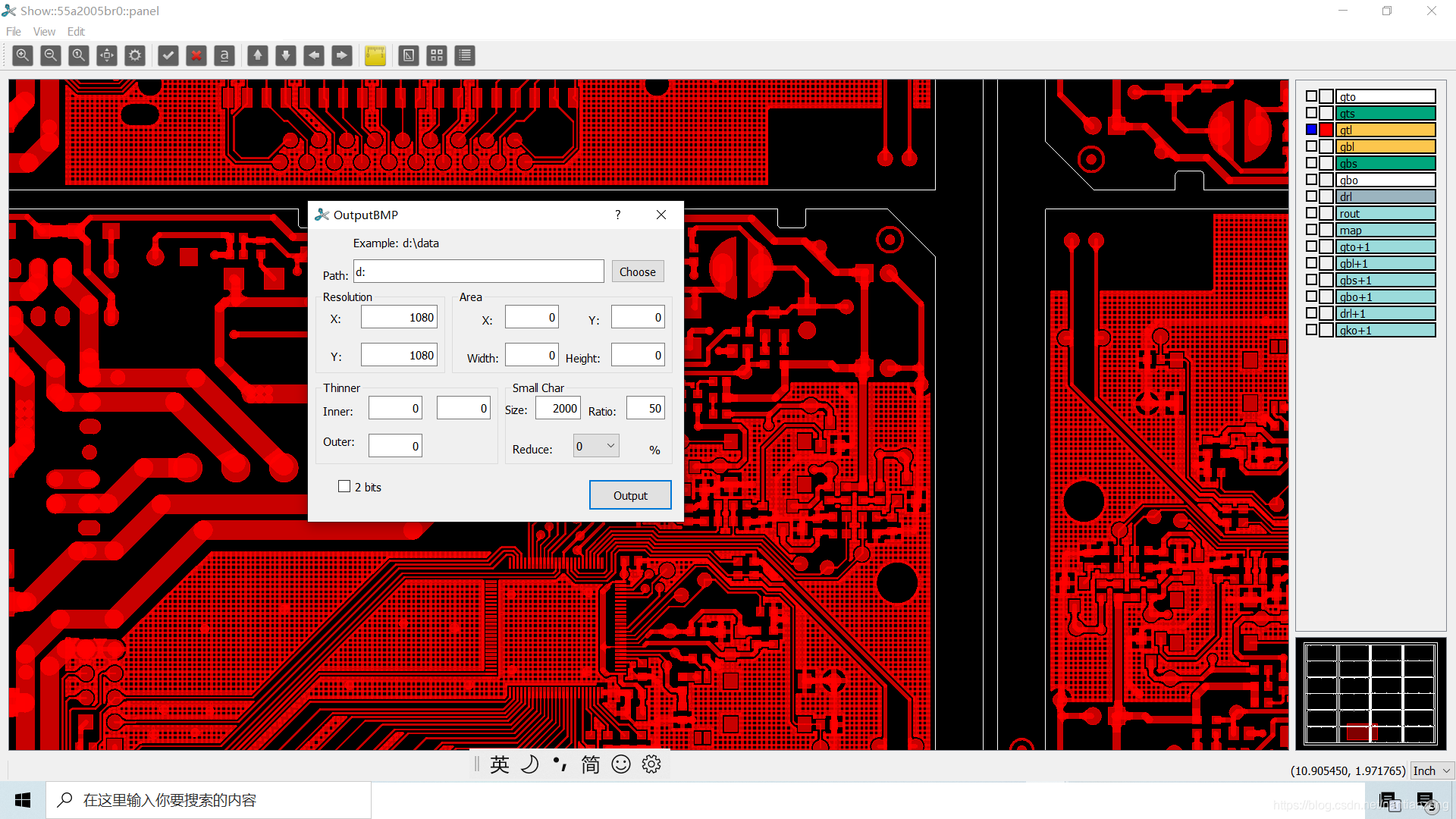Open the Reduce percentage dropdown
The height and width of the screenshot is (819, 1456).
tap(596, 446)
